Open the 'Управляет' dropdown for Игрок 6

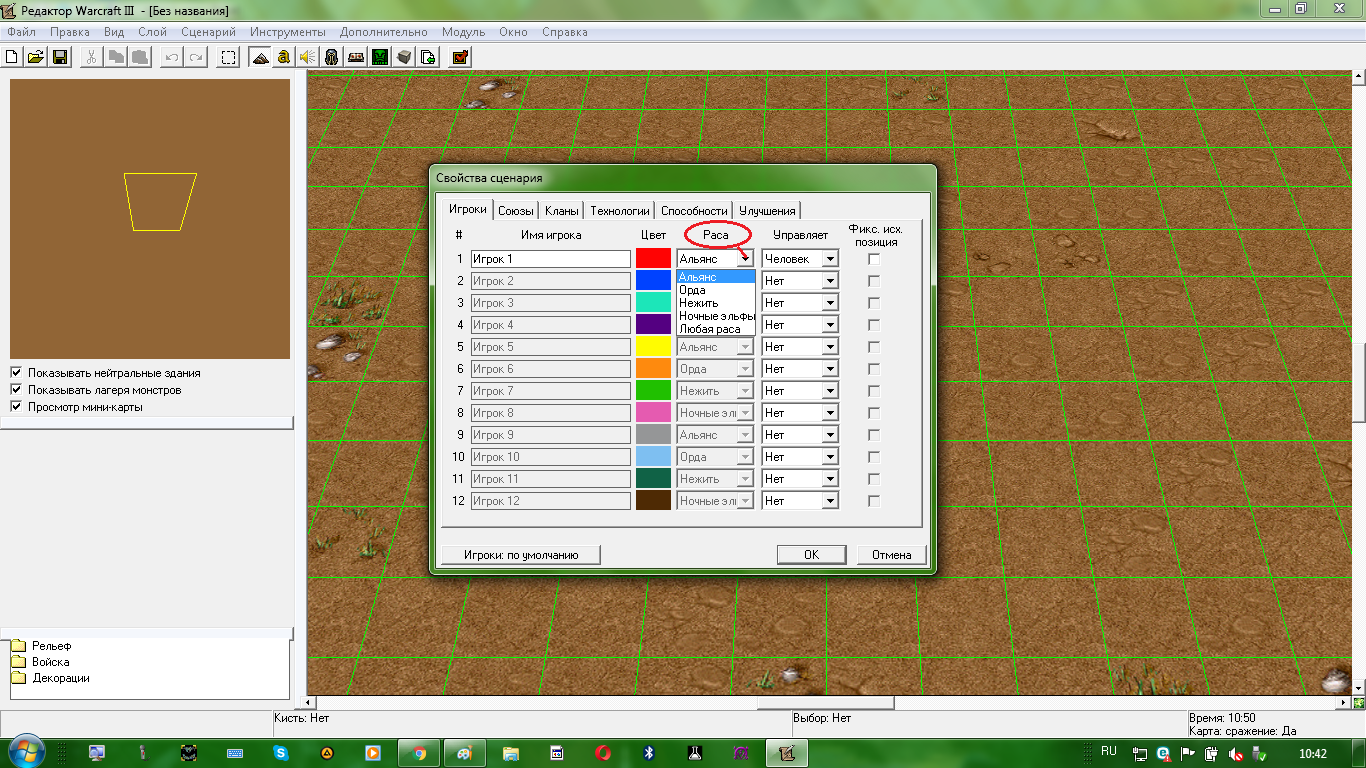pos(829,369)
